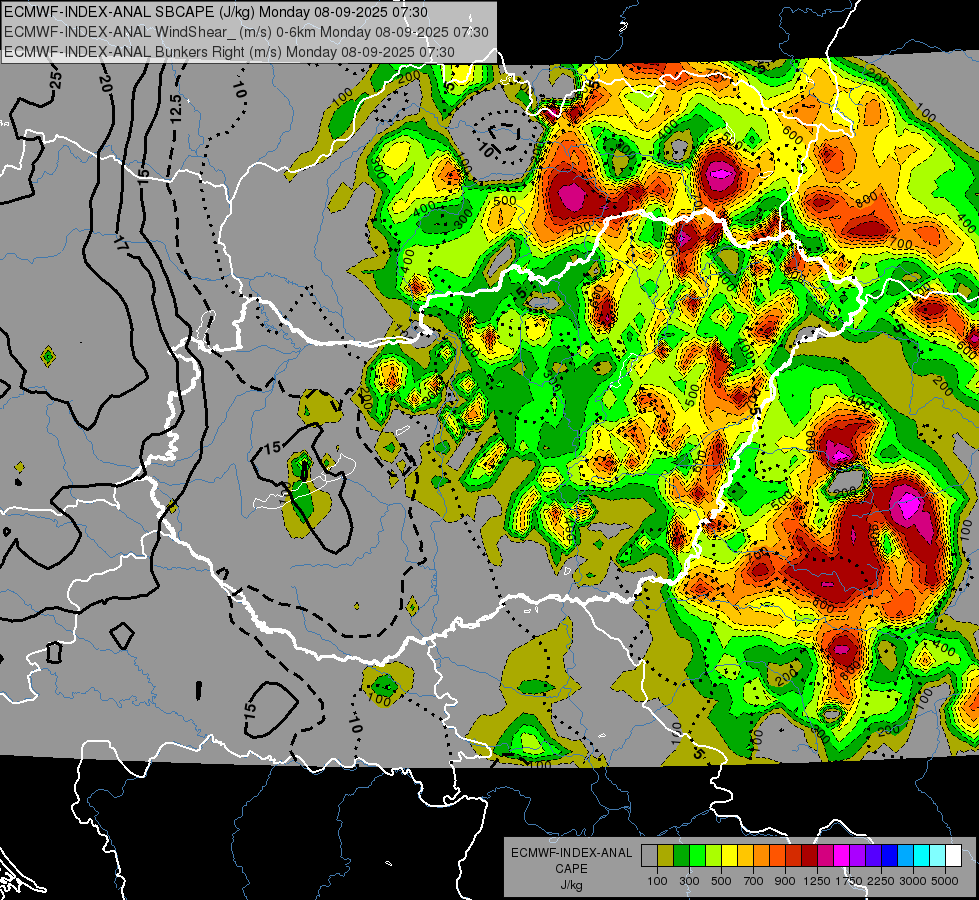Select the bright magenta legend swatch
This screenshot has height=900, width=979.
[842, 855]
